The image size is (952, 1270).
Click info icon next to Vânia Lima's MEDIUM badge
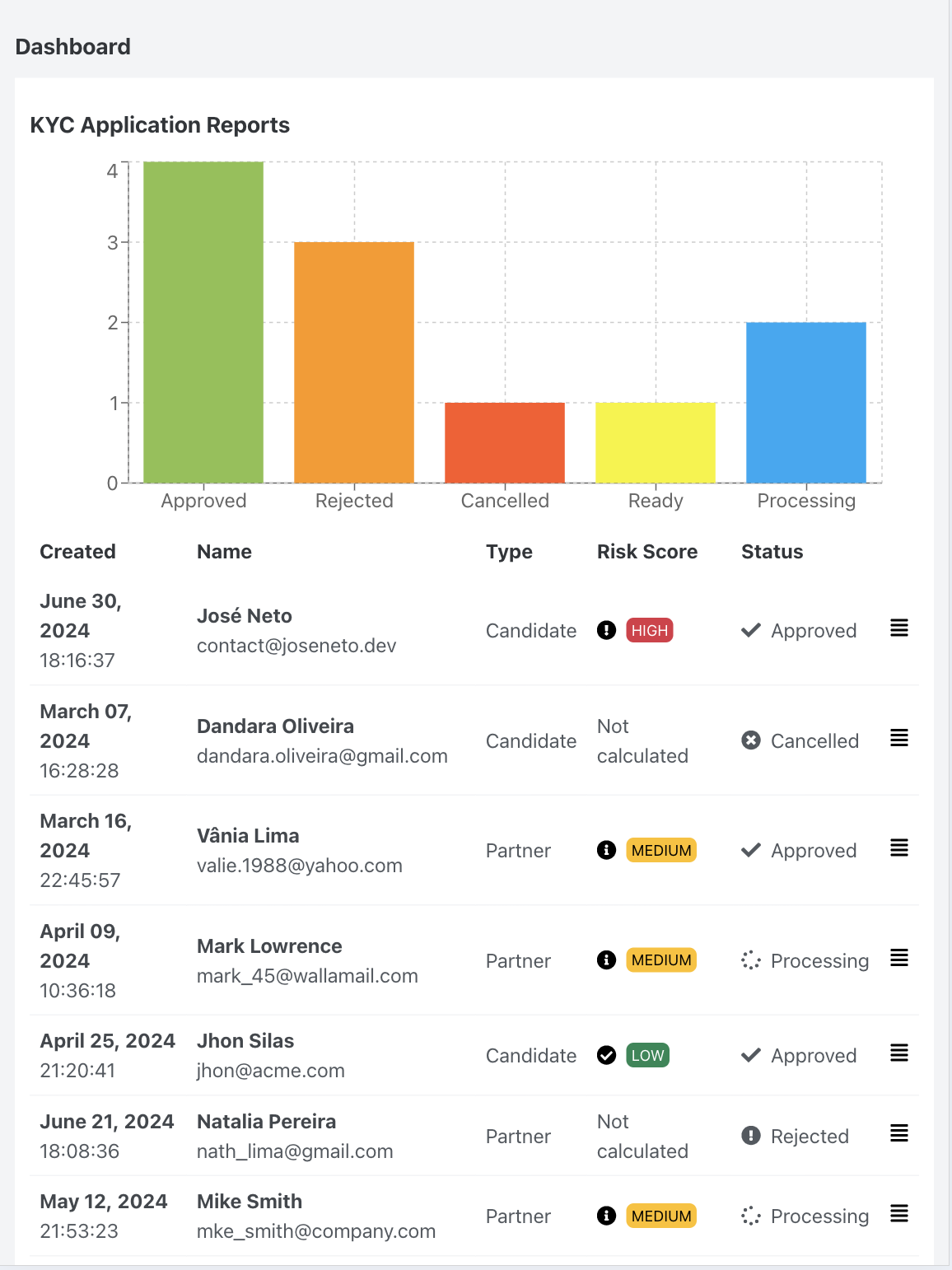pyautogui.click(x=607, y=850)
